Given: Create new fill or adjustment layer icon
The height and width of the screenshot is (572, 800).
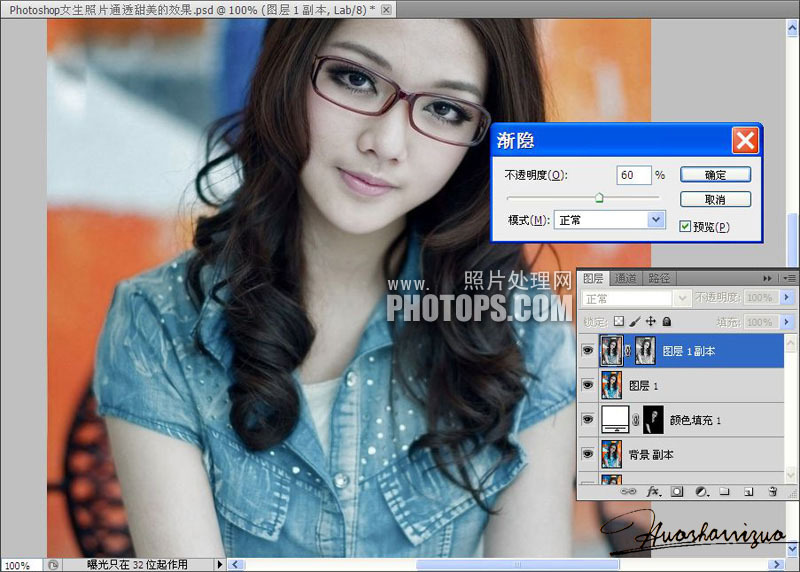Looking at the screenshot, I should (x=702, y=492).
